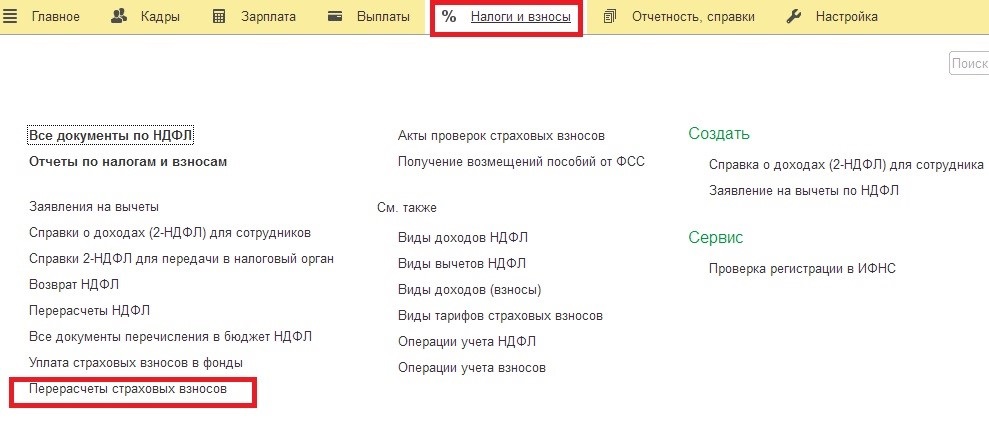Open the Главное section
Image resolution: width=989 pixels, height=422 pixels.
pos(56,16)
